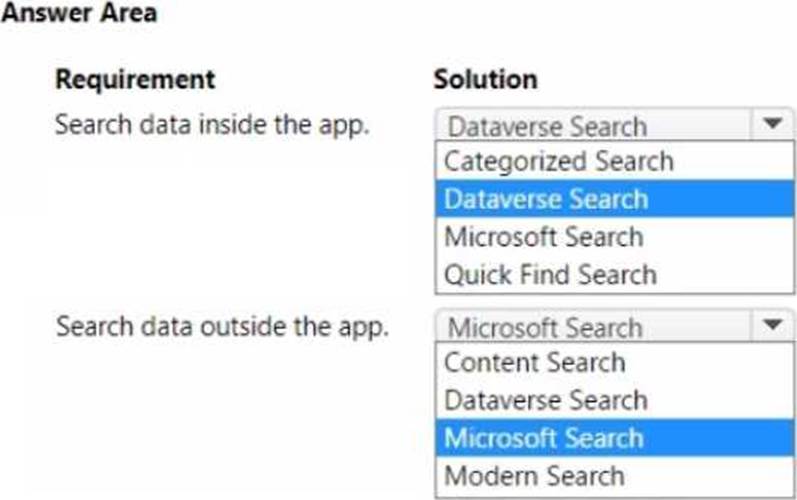Click the Answer Area heading
The image size is (797, 500).
[81, 14]
